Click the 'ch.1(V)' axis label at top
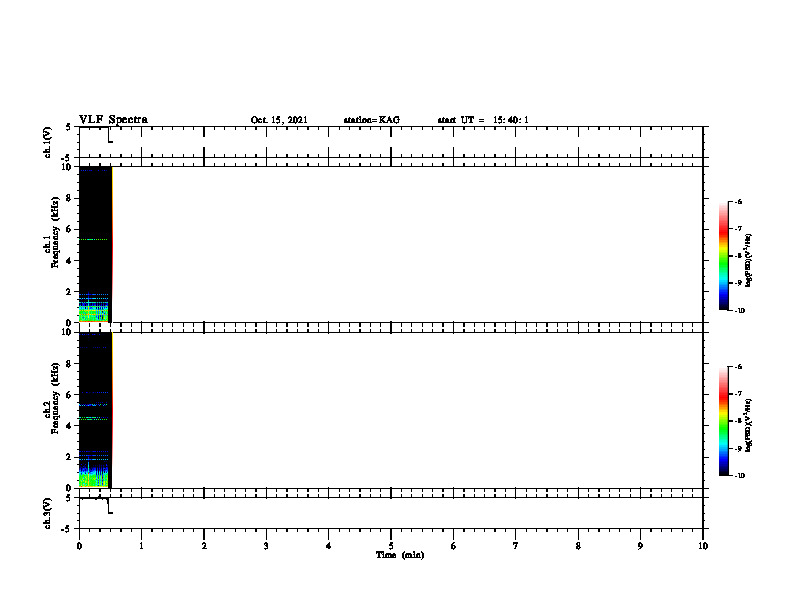 pyautogui.click(x=47, y=142)
